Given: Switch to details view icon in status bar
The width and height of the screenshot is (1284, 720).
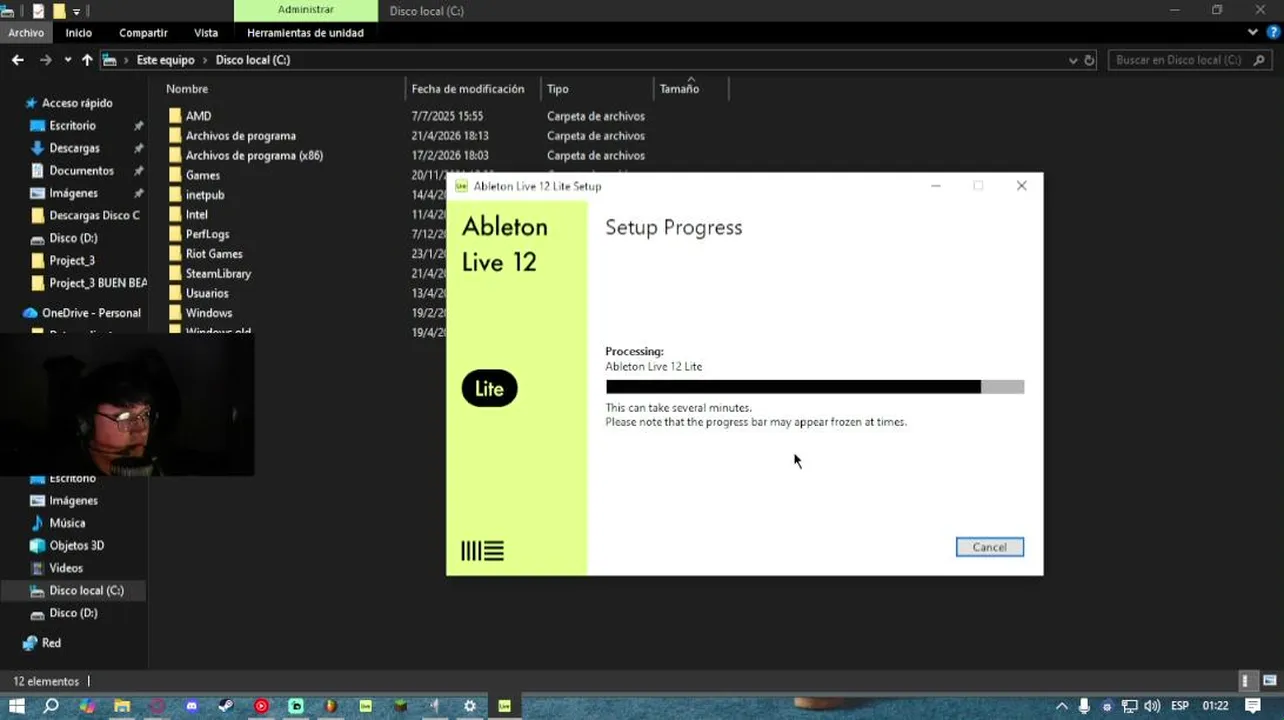Looking at the screenshot, I should pyautogui.click(x=1245, y=681).
